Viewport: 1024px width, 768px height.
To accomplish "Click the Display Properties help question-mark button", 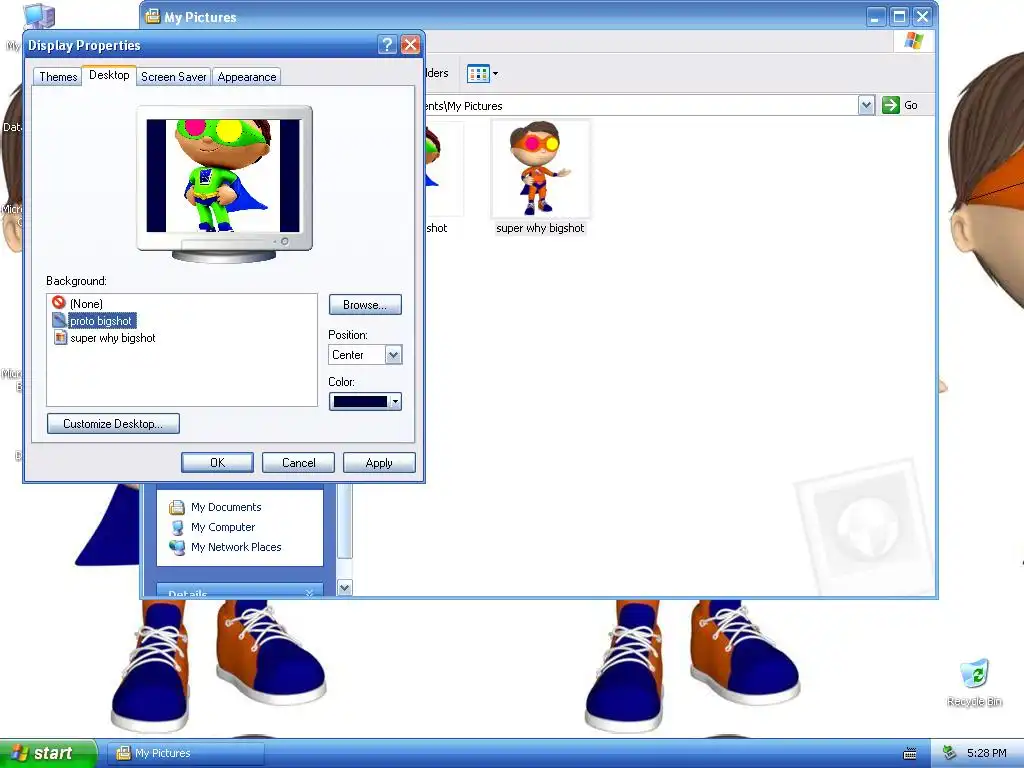I will click(x=387, y=44).
